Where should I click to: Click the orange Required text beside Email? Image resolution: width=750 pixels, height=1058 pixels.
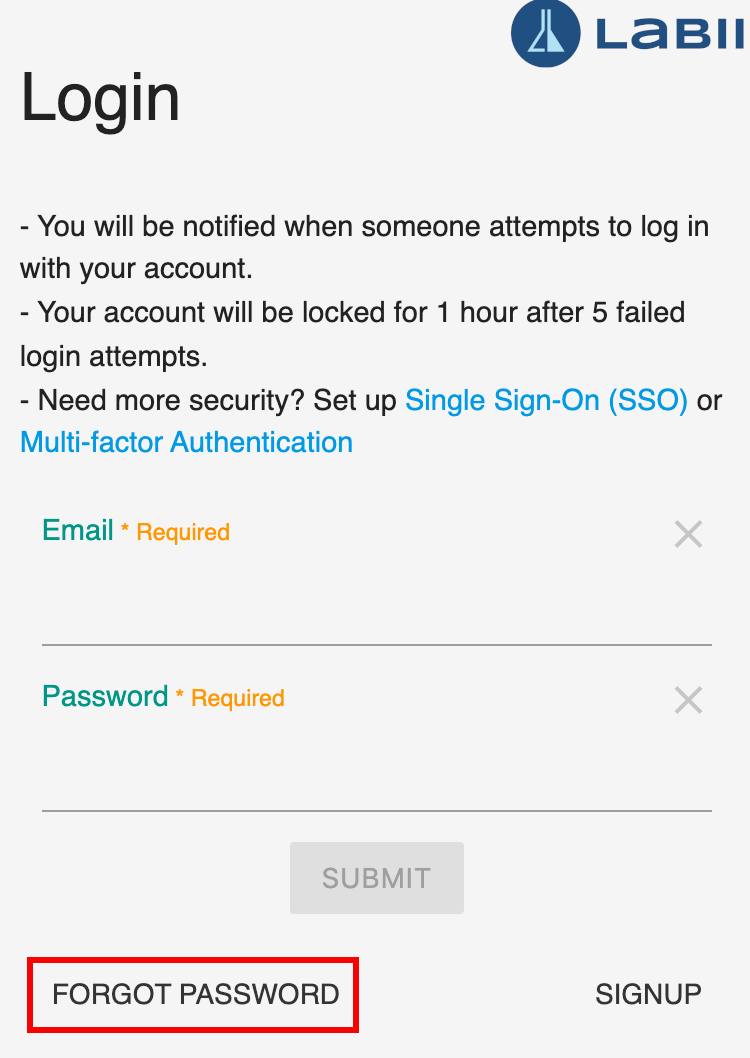coord(183,532)
